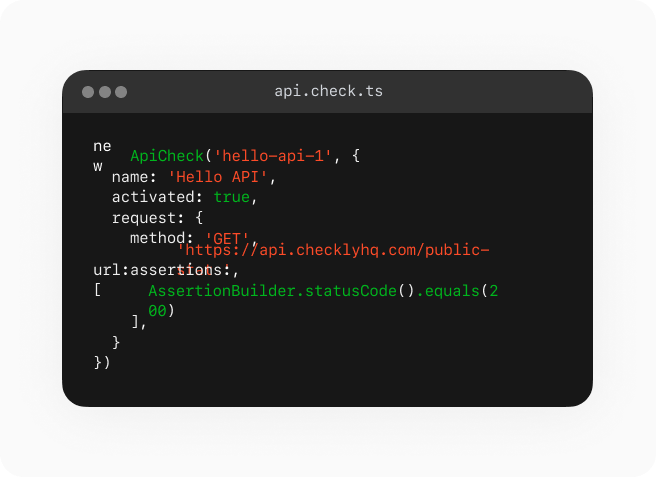Click the closing }) line

102,362
